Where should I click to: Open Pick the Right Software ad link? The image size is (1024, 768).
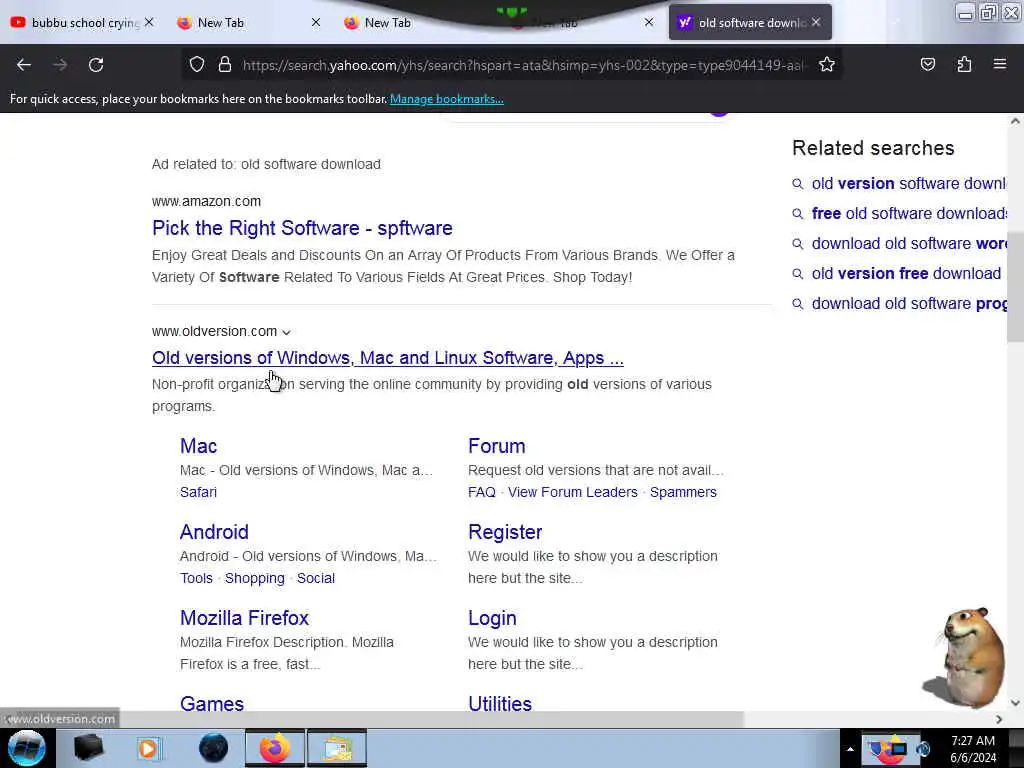302,228
